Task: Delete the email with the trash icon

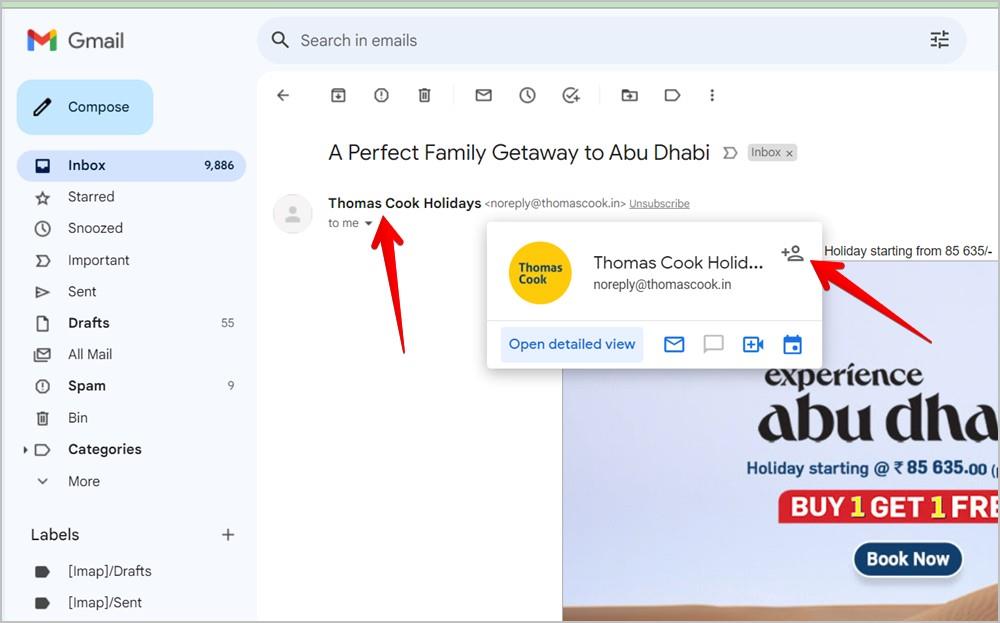Action: (x=424, y=96)
